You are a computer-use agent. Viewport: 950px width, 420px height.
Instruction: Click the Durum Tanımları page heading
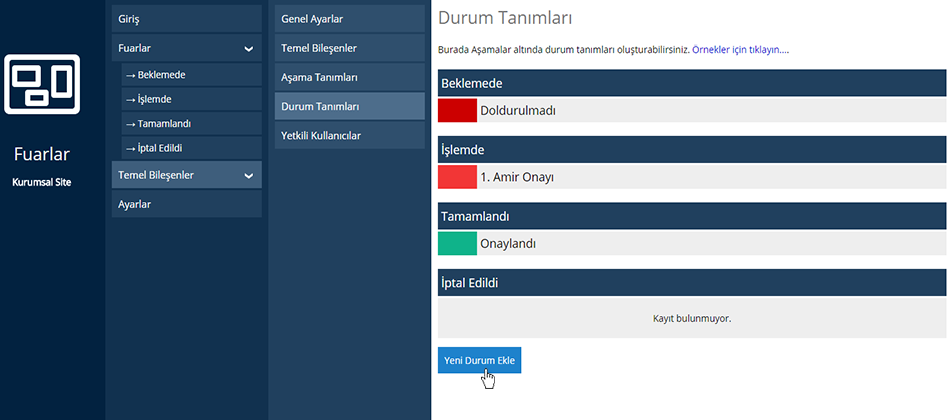505,18
